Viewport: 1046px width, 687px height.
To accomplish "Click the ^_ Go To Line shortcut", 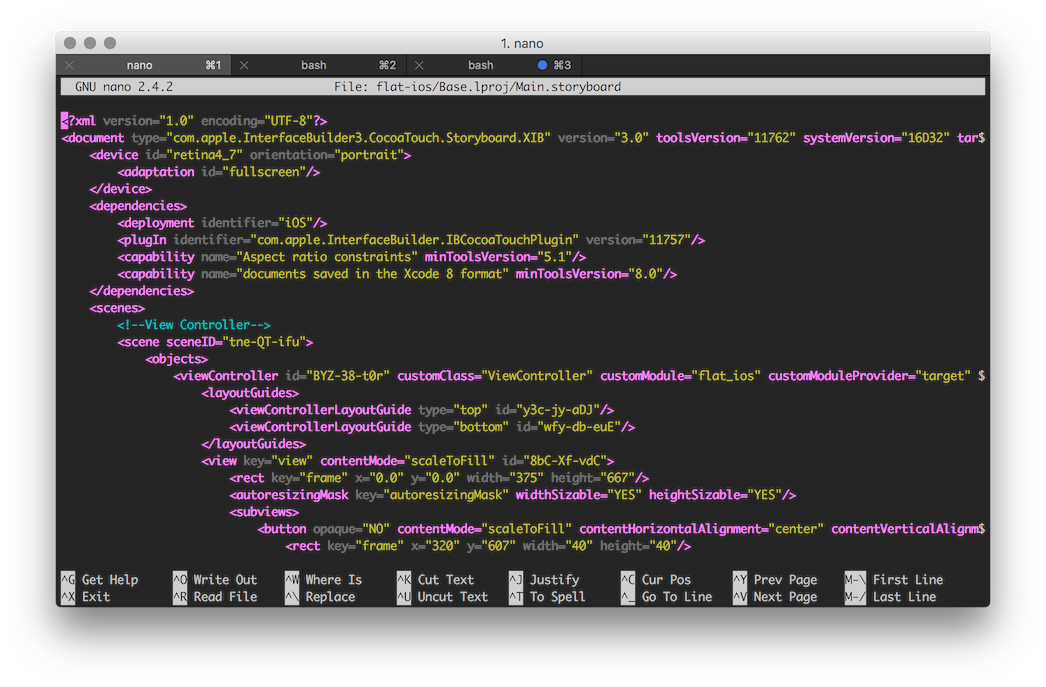I will (666, 597).
